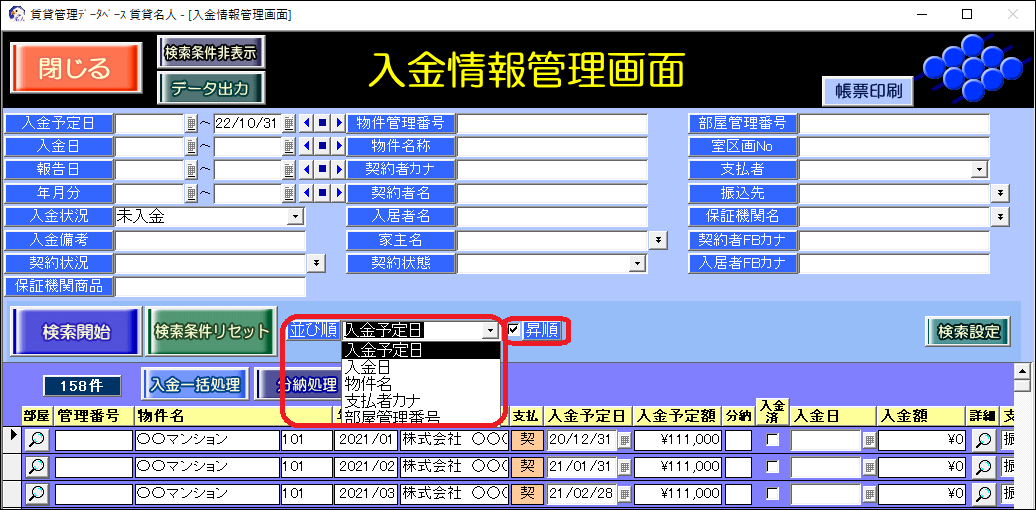Open the 支払者 dropdown list

click(979, 170)
